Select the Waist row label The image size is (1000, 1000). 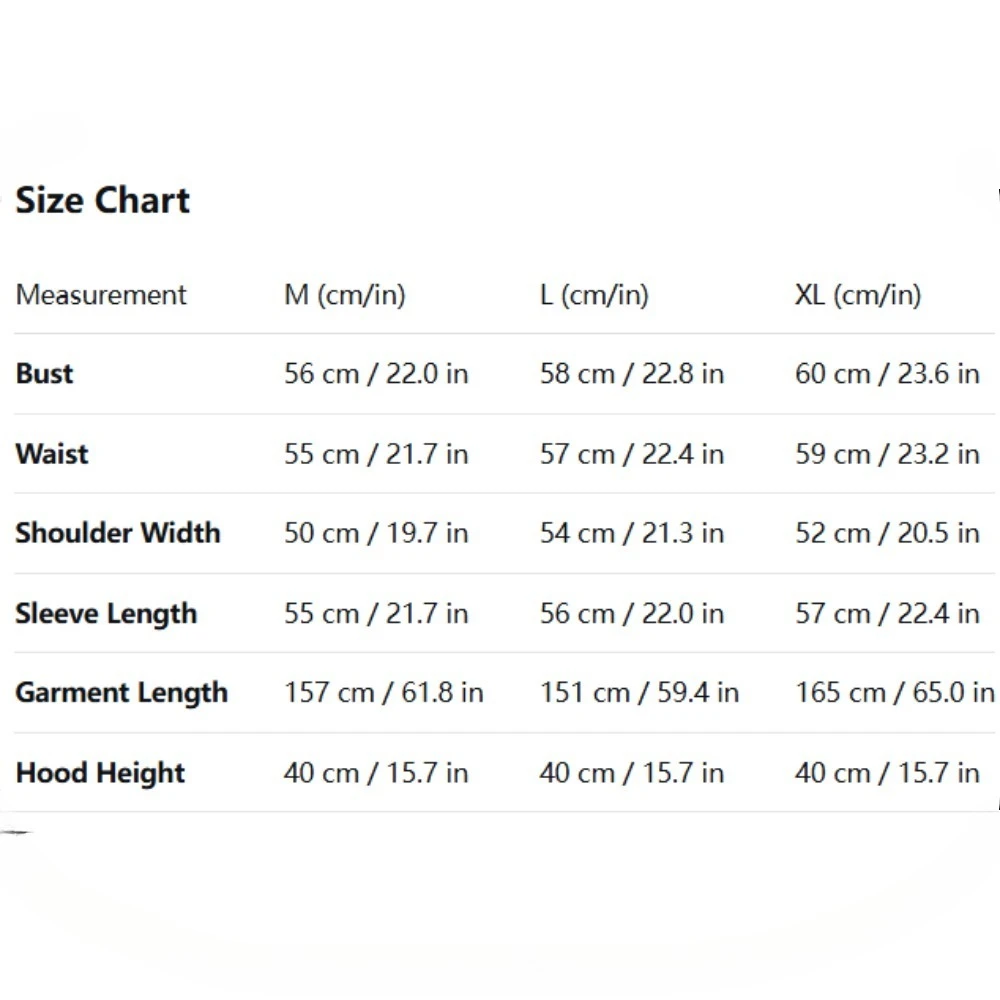(52, 454)
